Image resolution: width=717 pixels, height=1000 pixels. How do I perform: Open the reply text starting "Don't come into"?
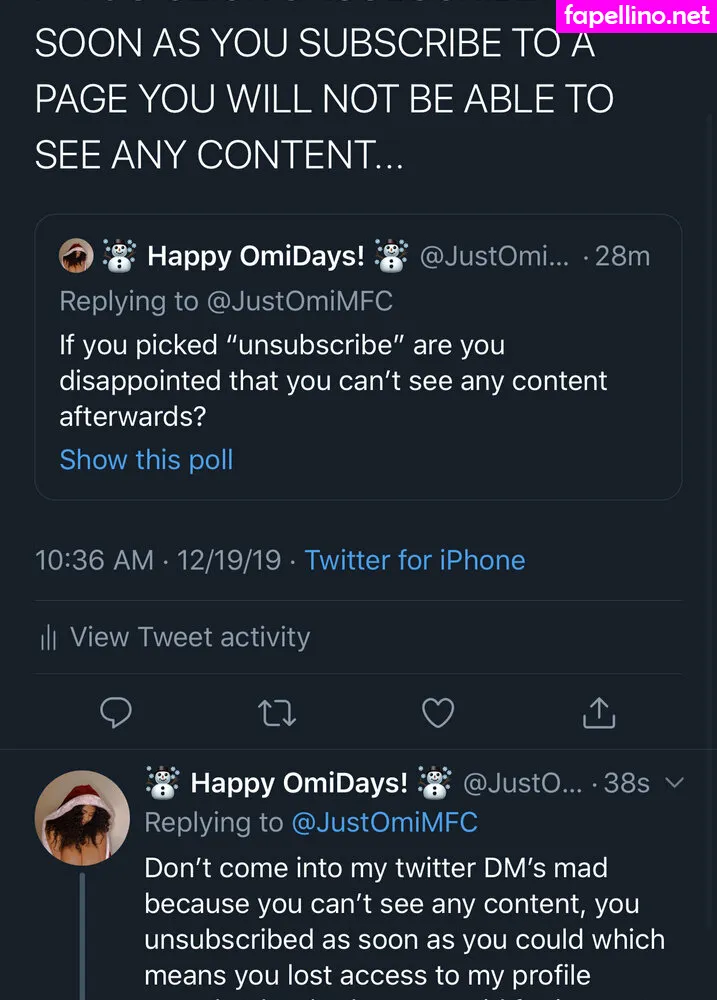coord(404,921)
